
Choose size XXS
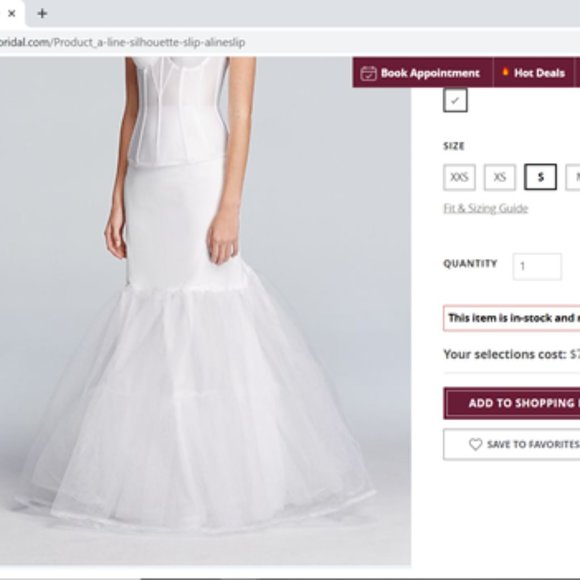coord(459,177)
